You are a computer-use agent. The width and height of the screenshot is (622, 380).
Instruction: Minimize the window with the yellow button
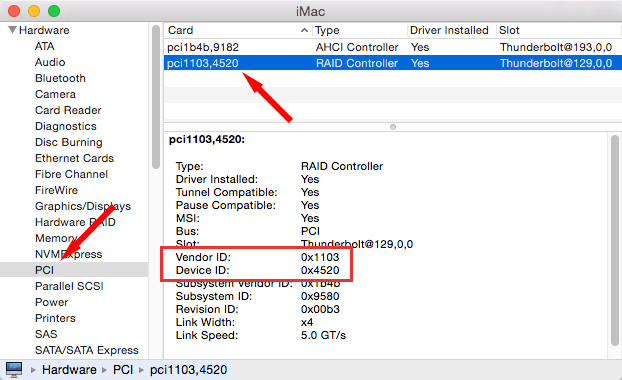(34, 11)
